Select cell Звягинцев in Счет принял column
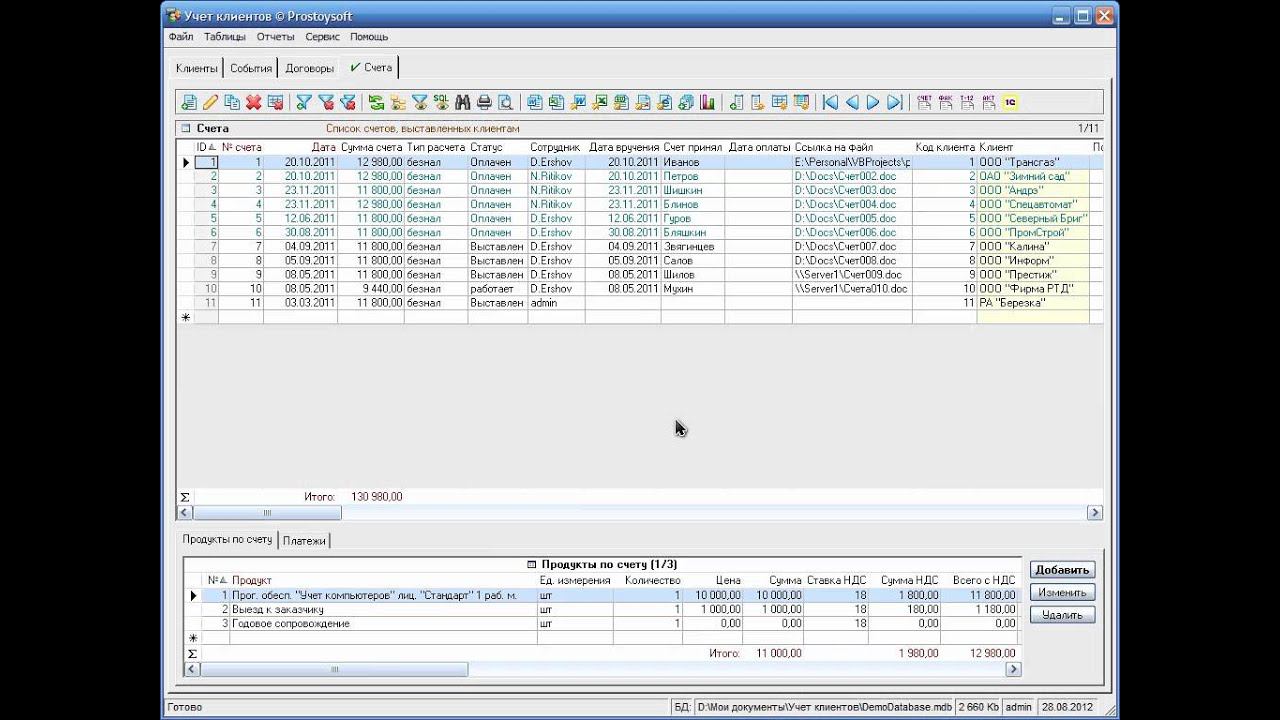 692,246
